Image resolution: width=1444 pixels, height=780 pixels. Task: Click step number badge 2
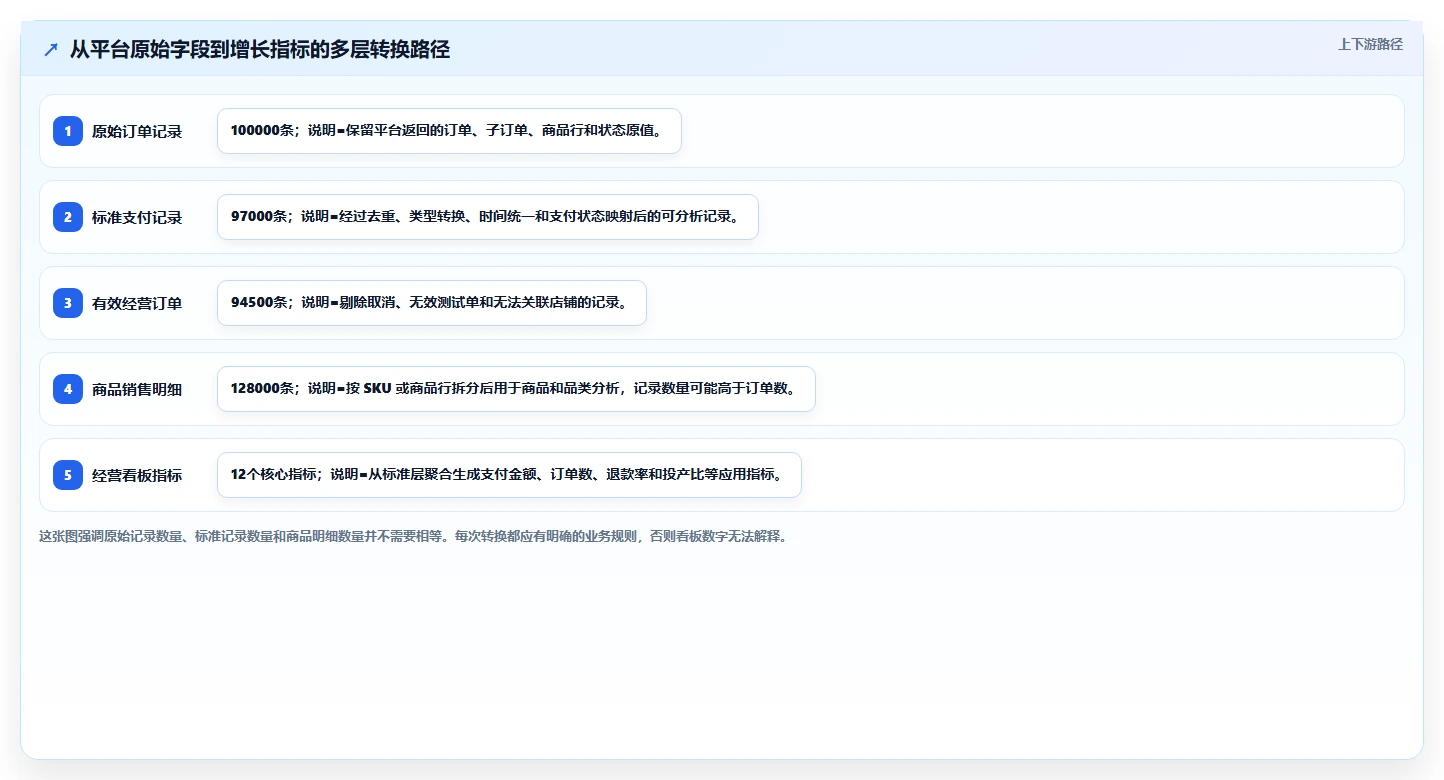pyautogui.click(x=68, y=217)
